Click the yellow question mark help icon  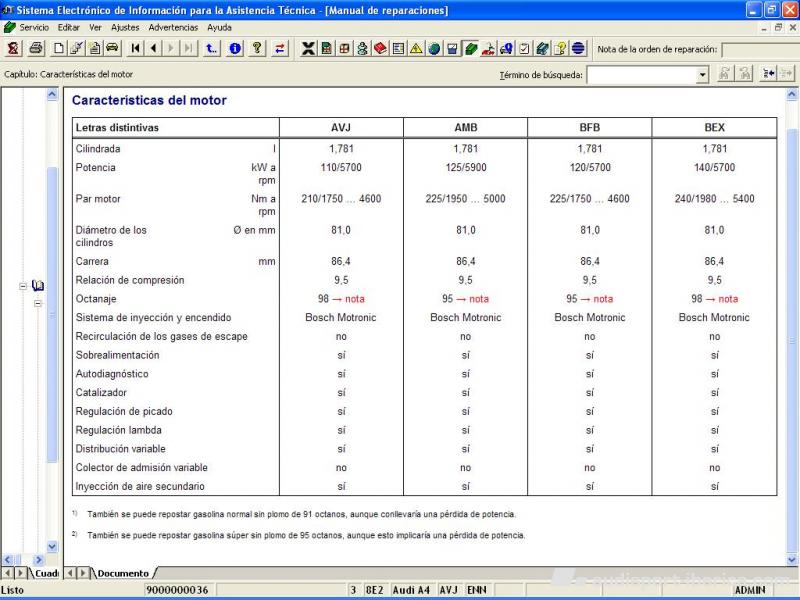click(257, 48)
